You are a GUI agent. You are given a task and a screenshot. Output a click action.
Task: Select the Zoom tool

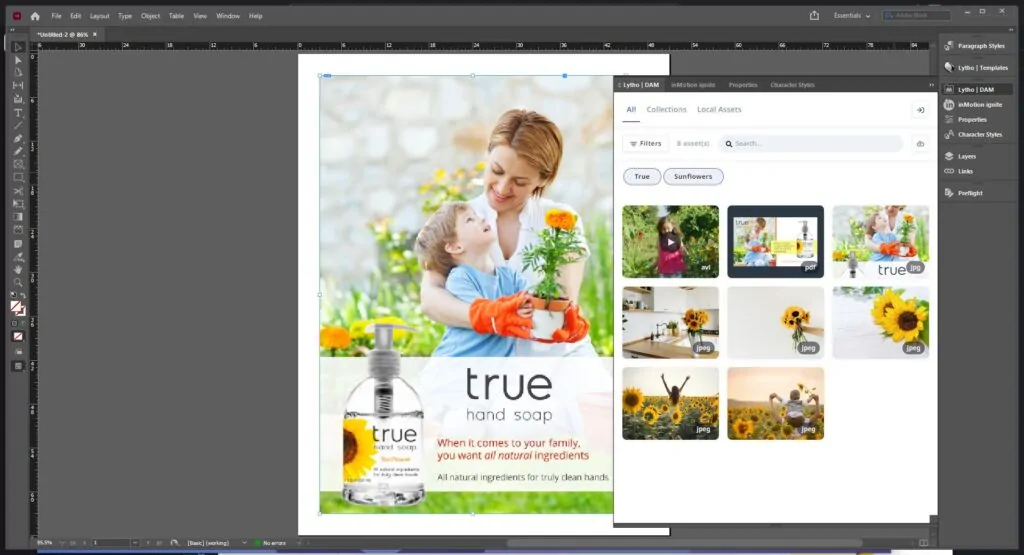(x=18, y=283)
